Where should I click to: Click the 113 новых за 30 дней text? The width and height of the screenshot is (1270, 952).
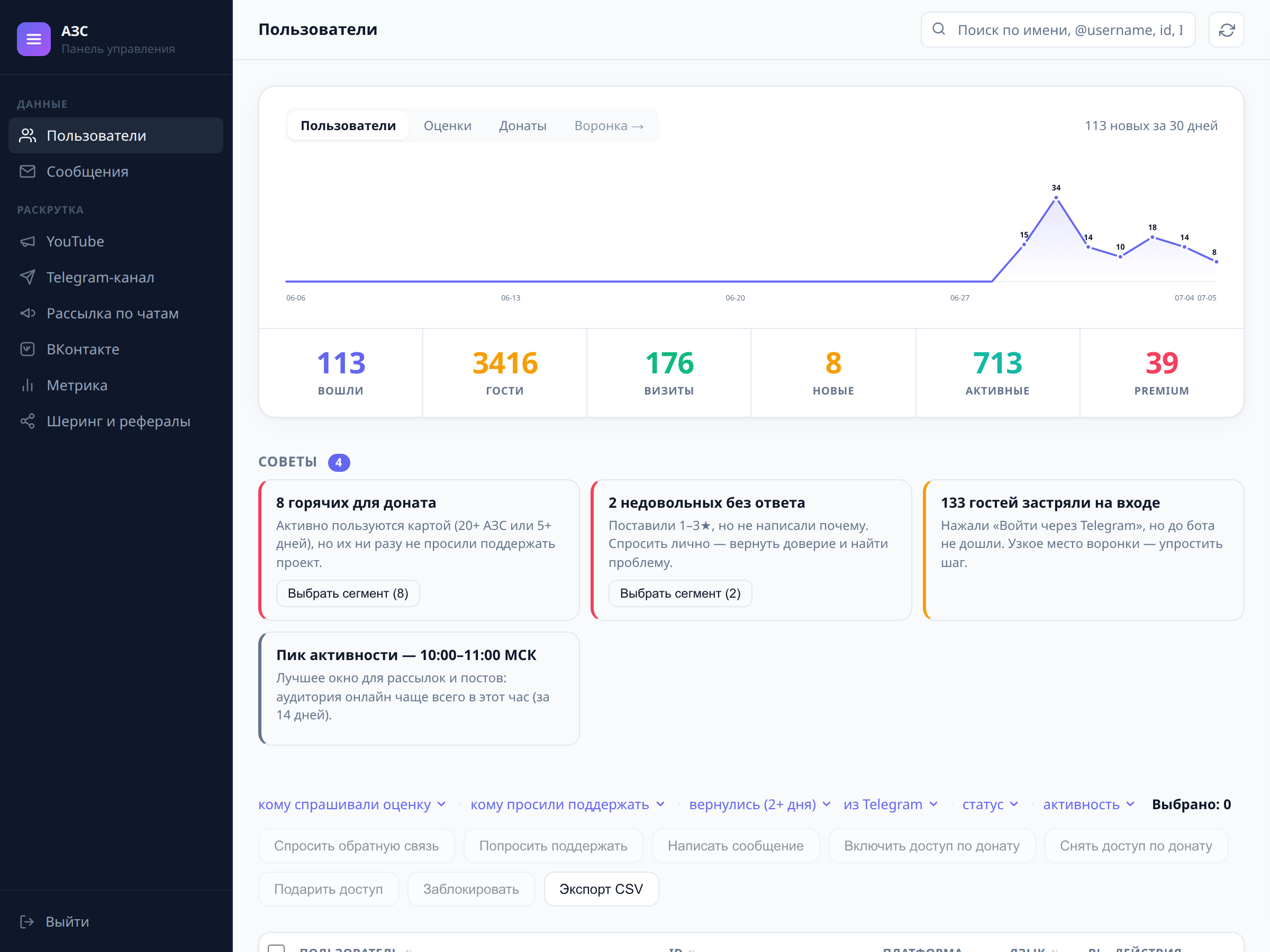click(x=1150, y=126)
